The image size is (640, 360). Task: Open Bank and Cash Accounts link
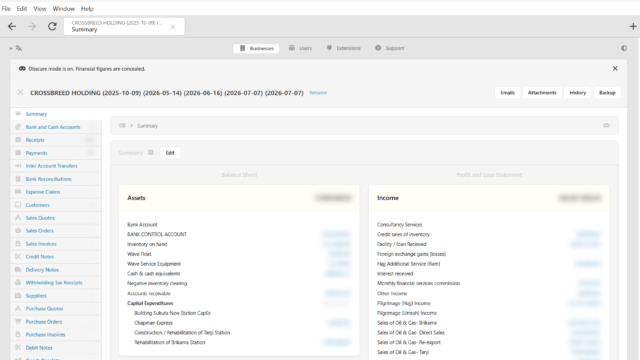[x=53, y=127]
